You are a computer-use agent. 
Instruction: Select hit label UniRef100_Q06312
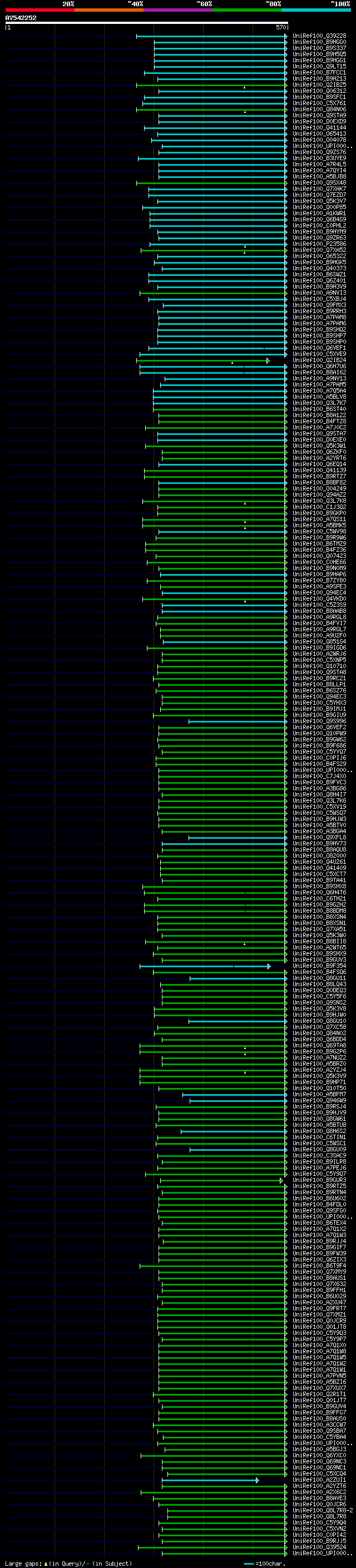tap(319, 91)
